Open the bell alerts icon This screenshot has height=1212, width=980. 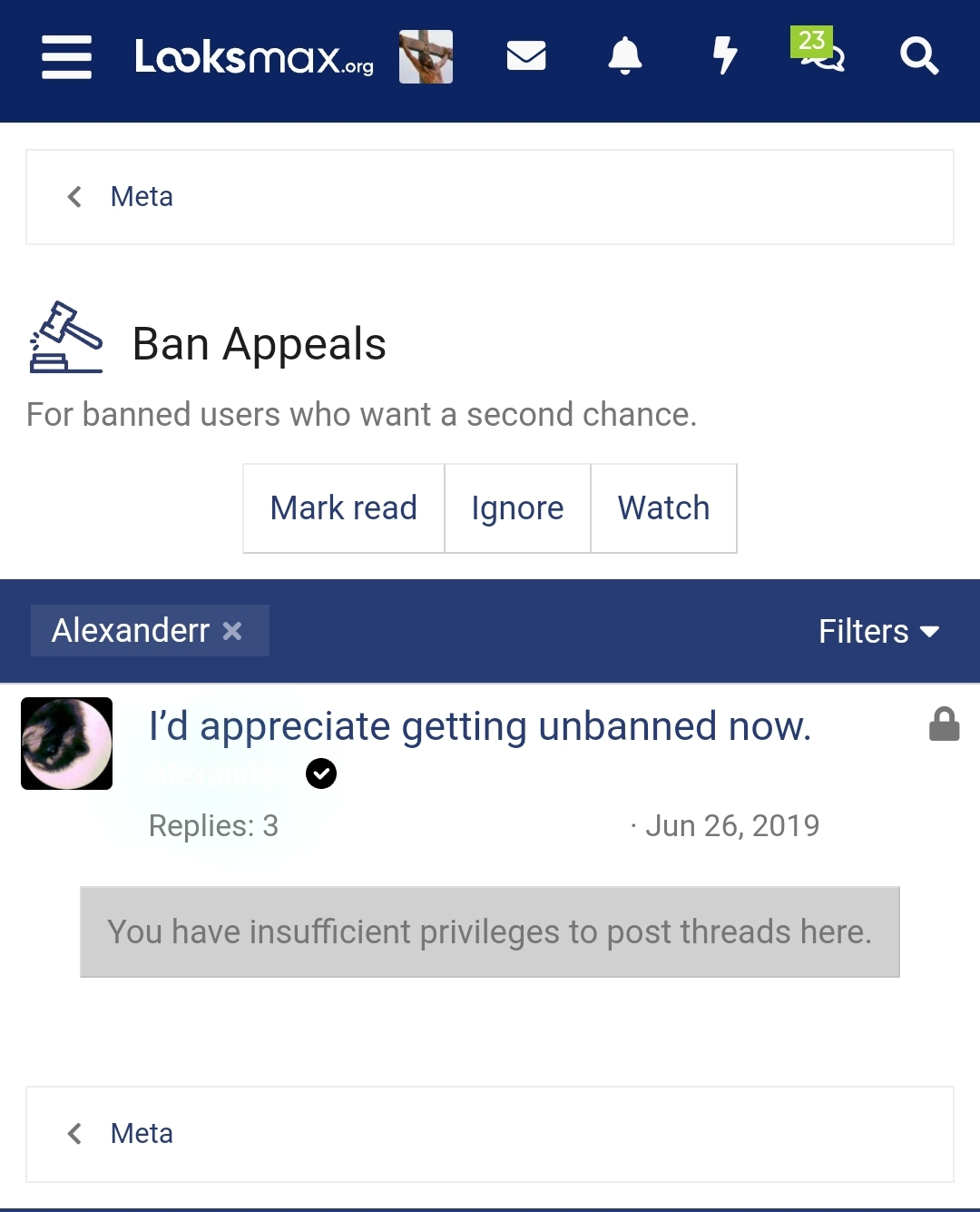[625, 56]
